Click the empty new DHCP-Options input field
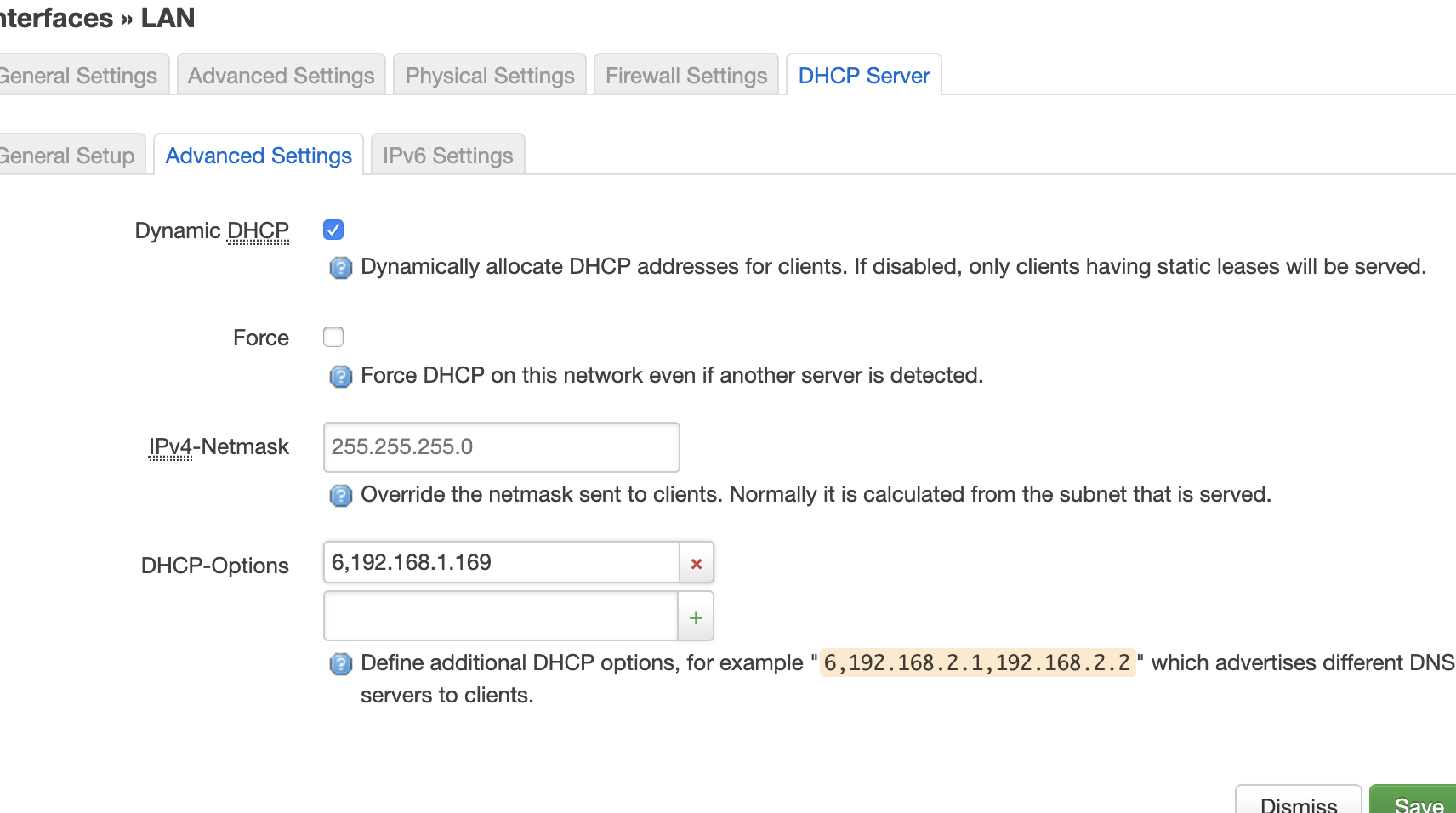 [501, 617]
